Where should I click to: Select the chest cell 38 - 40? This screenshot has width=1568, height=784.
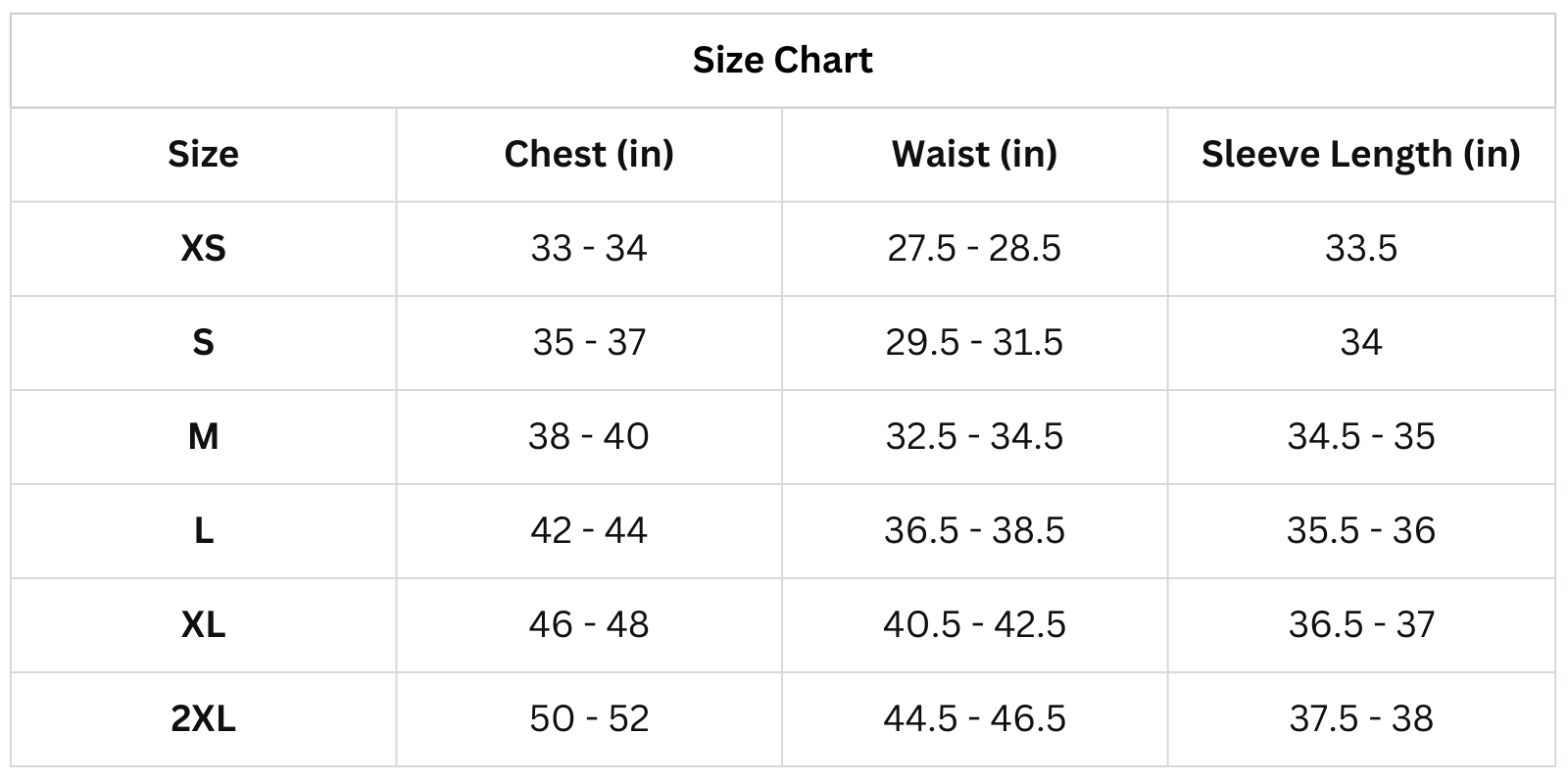(589, 437)
